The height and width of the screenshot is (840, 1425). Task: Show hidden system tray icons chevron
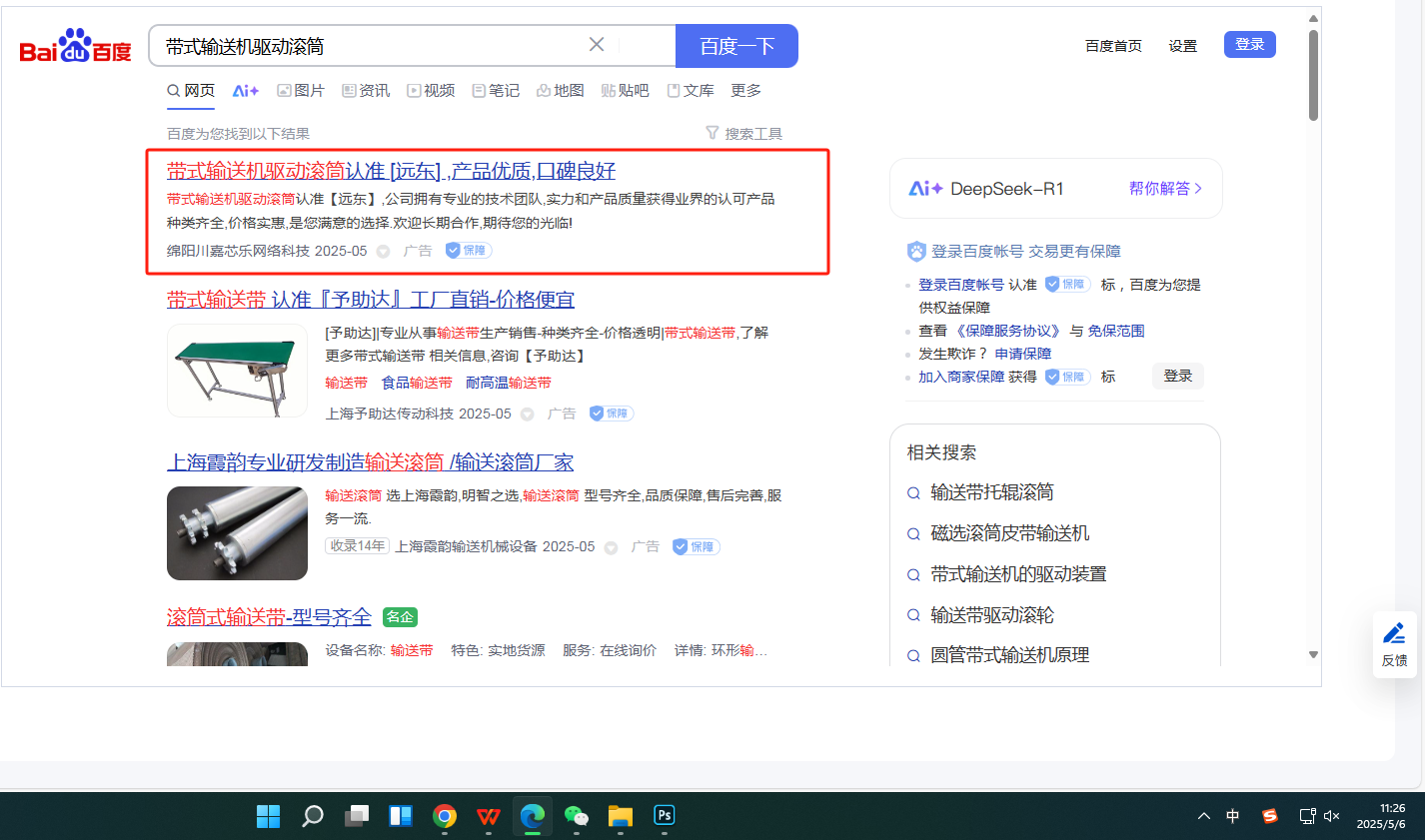(1204, 816)
